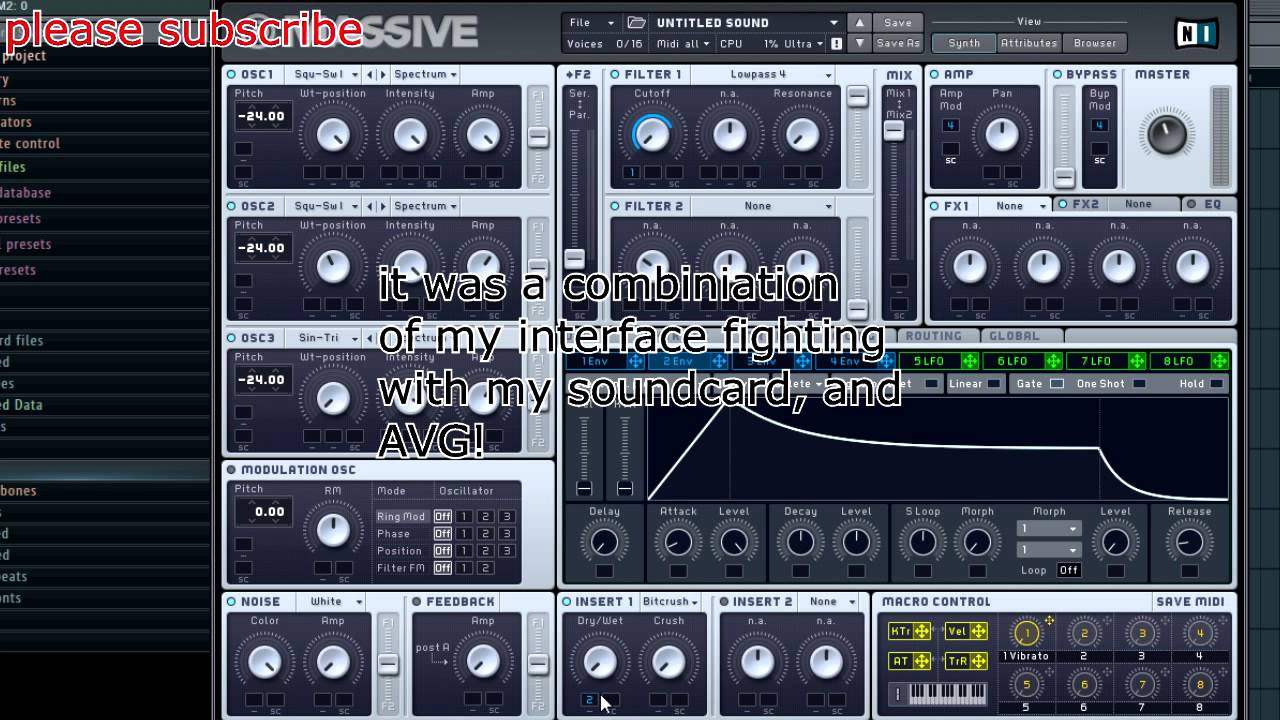
Task: Toggle FILTER 2 power button
Action: pyautogui.click(x=615, y=206)
